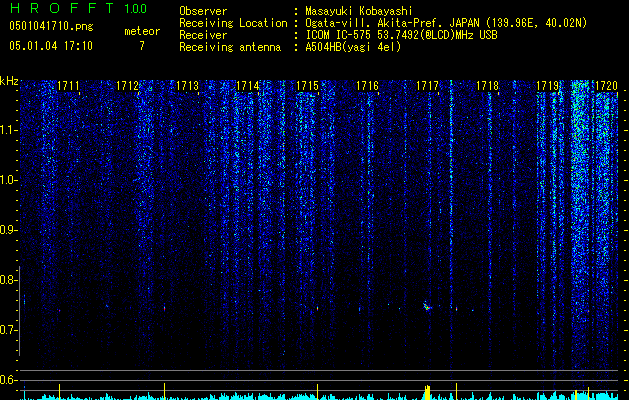Click the 1715 time marker

307,86
